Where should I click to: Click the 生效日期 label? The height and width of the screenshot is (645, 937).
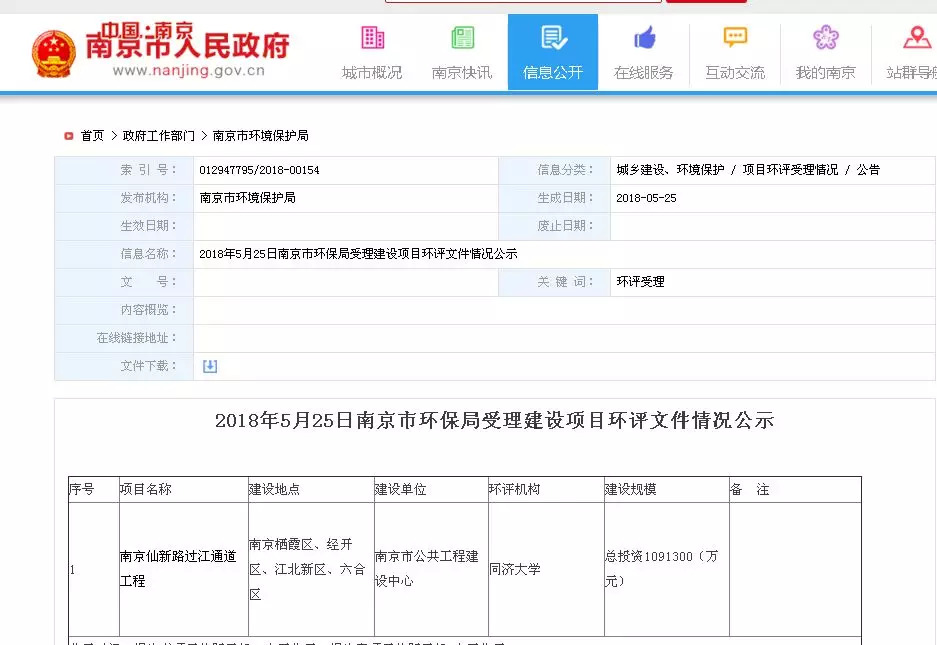[x=149, y=226]
